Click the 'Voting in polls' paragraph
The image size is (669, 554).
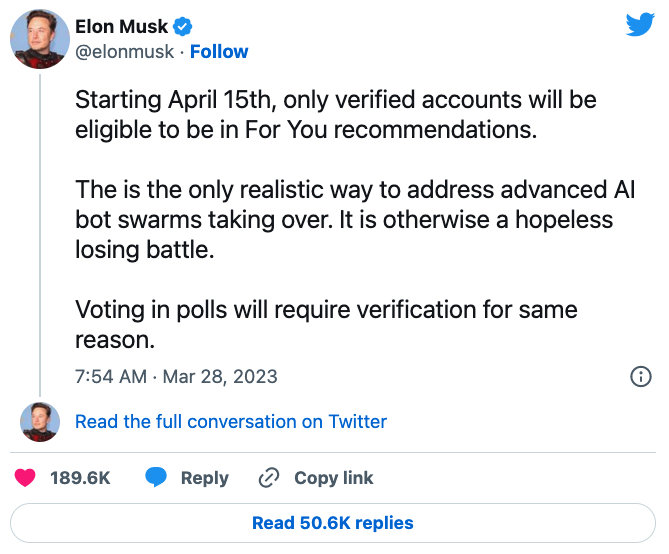pos(326,324)
